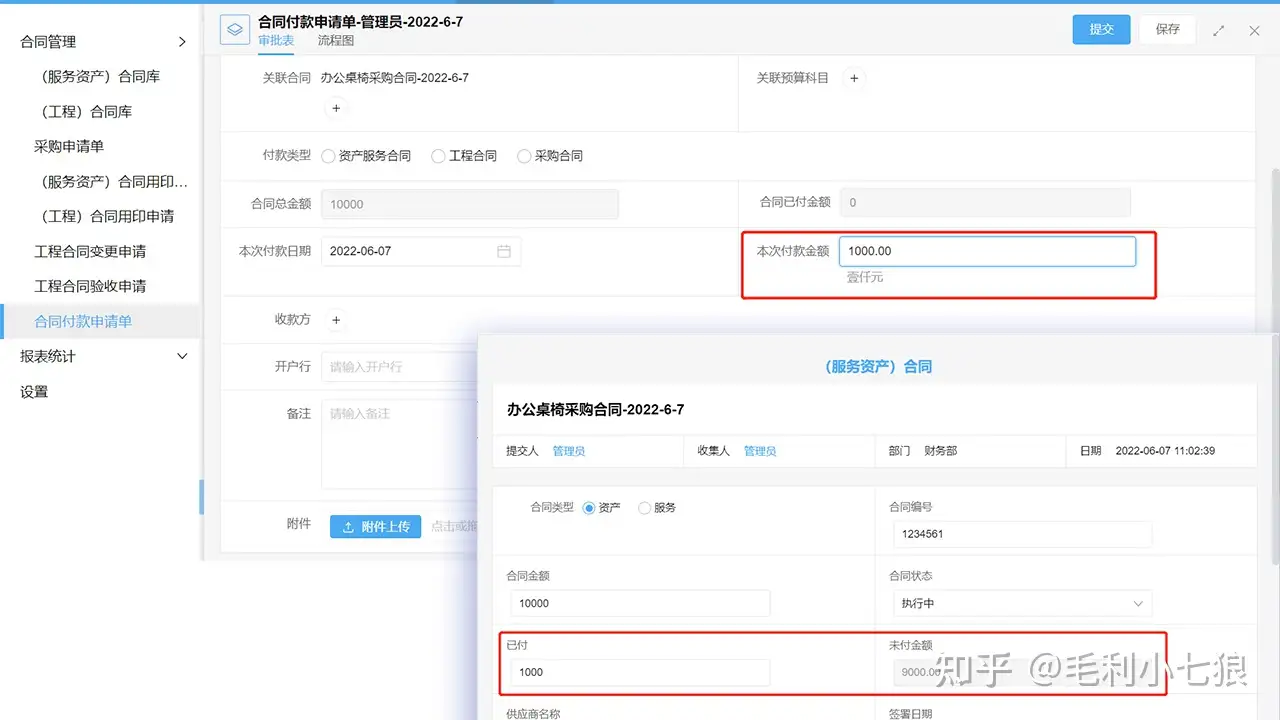
Task: Click the 合同已付金额 field
Action: tap(985, 202)
